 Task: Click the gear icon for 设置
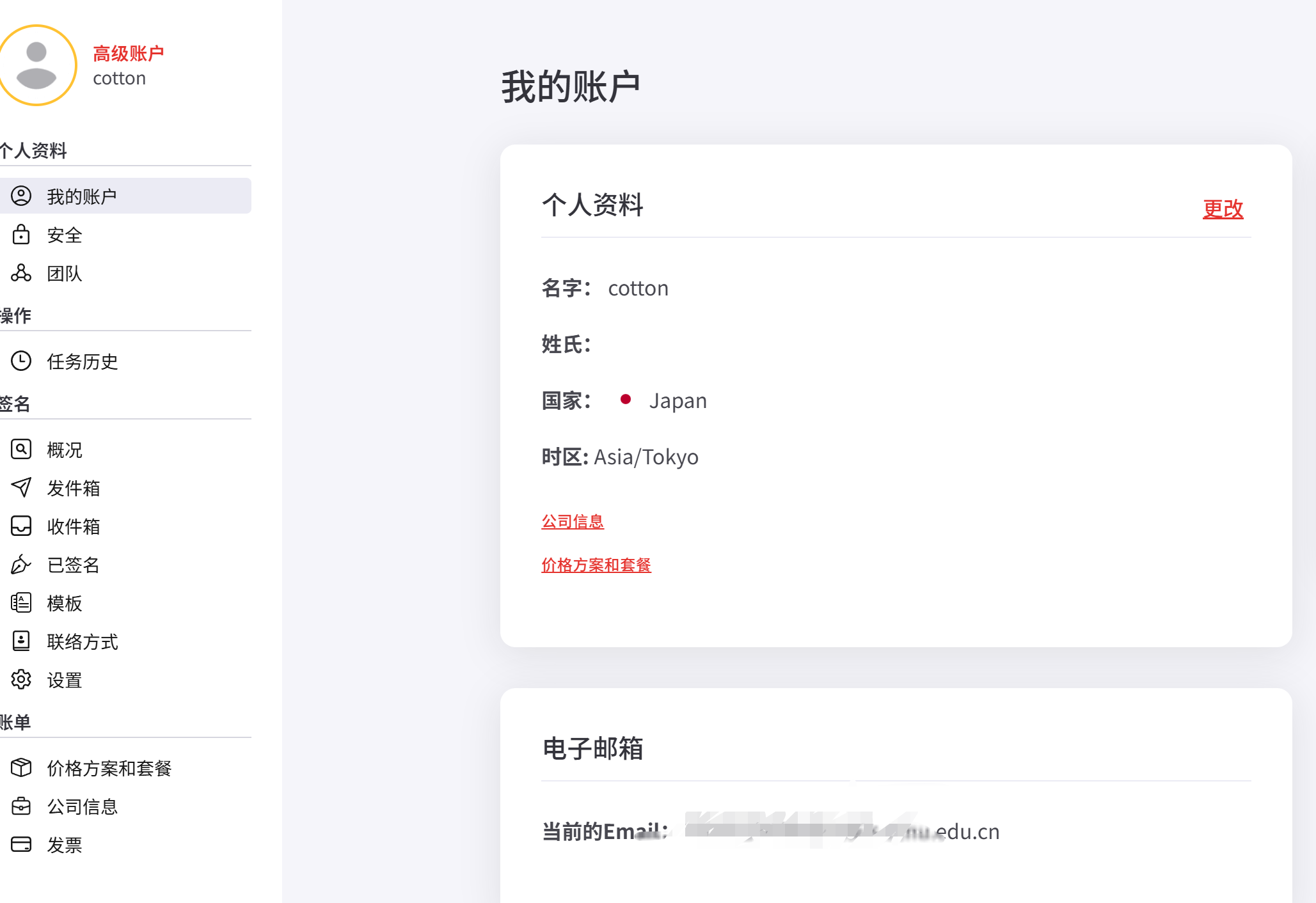21,680
